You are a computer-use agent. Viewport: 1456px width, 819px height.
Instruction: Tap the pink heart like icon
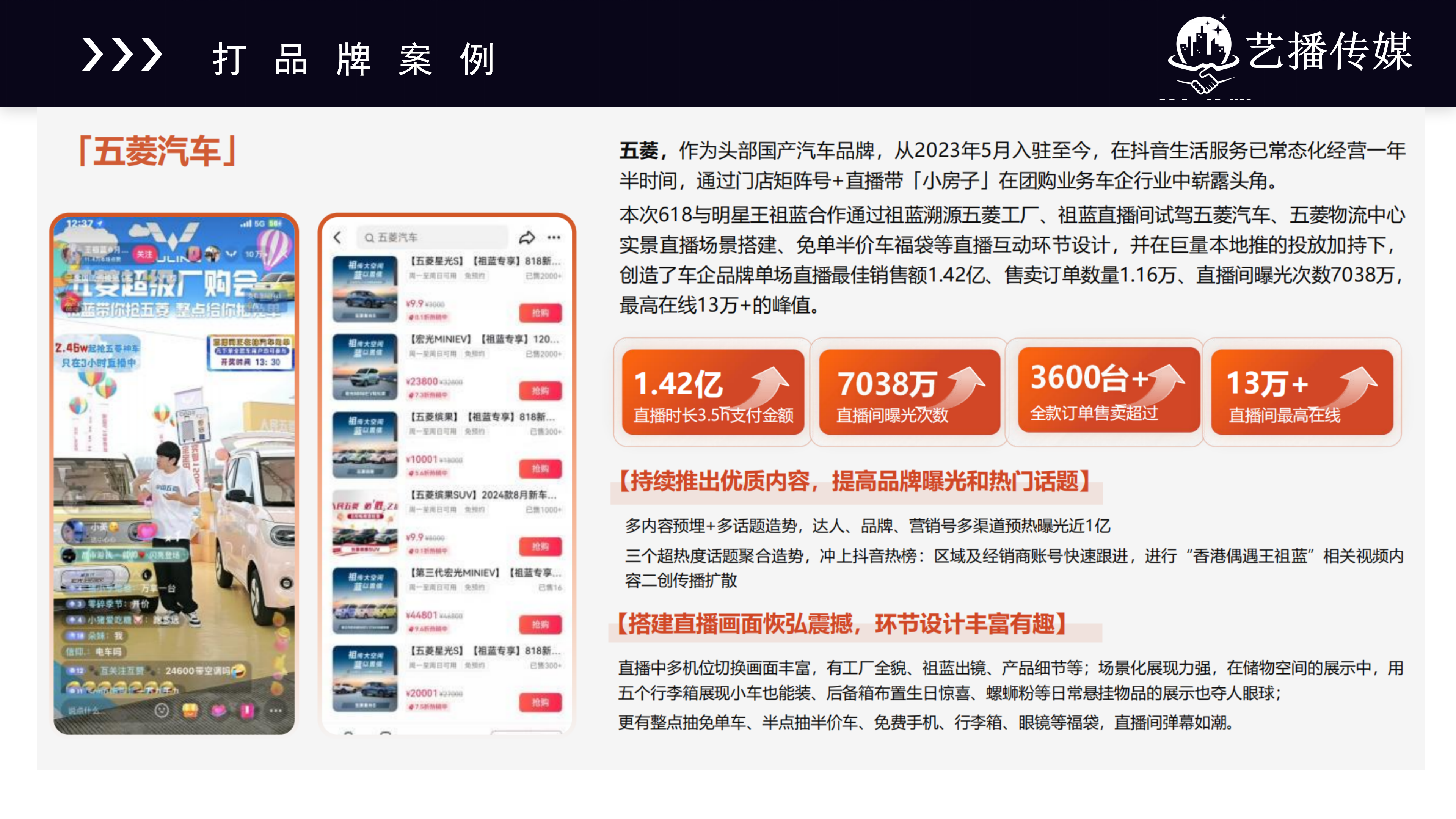tap(219, 711)
